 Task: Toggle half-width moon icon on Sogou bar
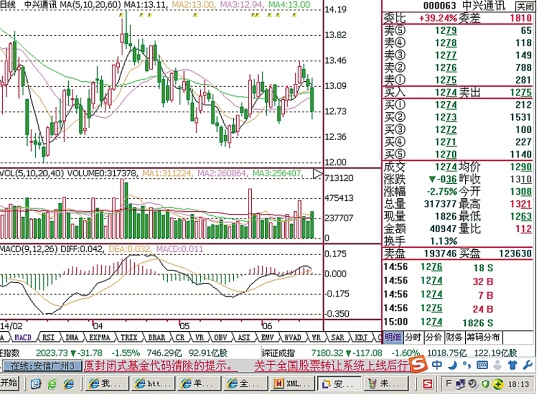(453, 365)
